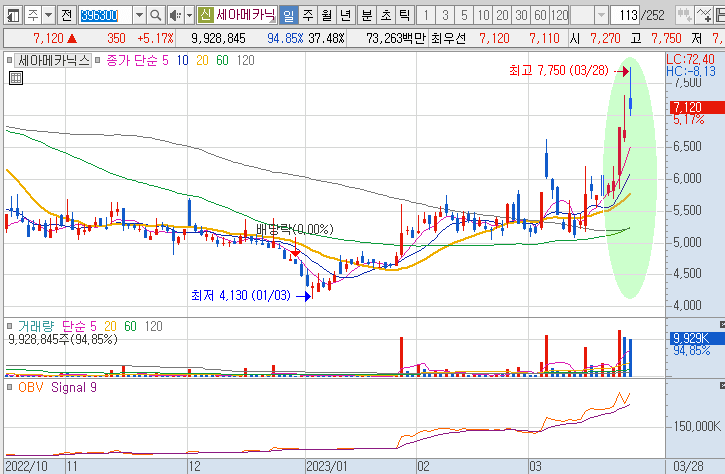Click the stock code input field 396300
Viewport: 725px width, 474px height.
(x=105, y=16)
